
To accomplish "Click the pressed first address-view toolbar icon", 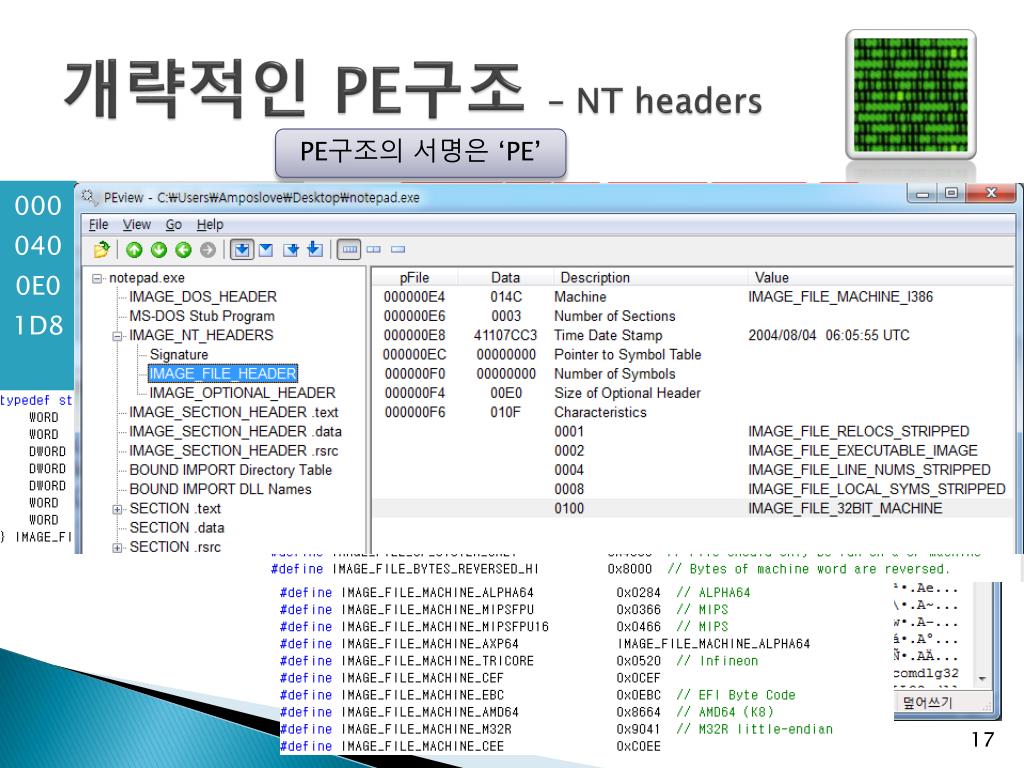I will click(242, 249).
